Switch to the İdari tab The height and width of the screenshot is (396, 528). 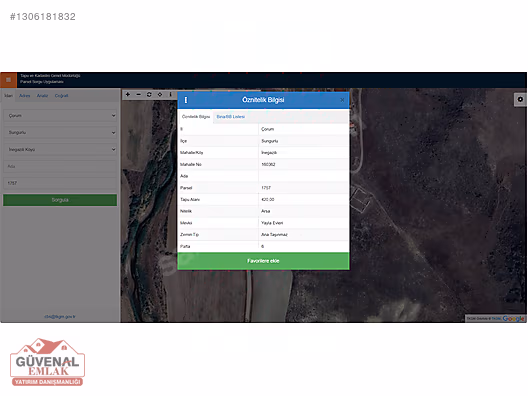(x=8, y=96)
